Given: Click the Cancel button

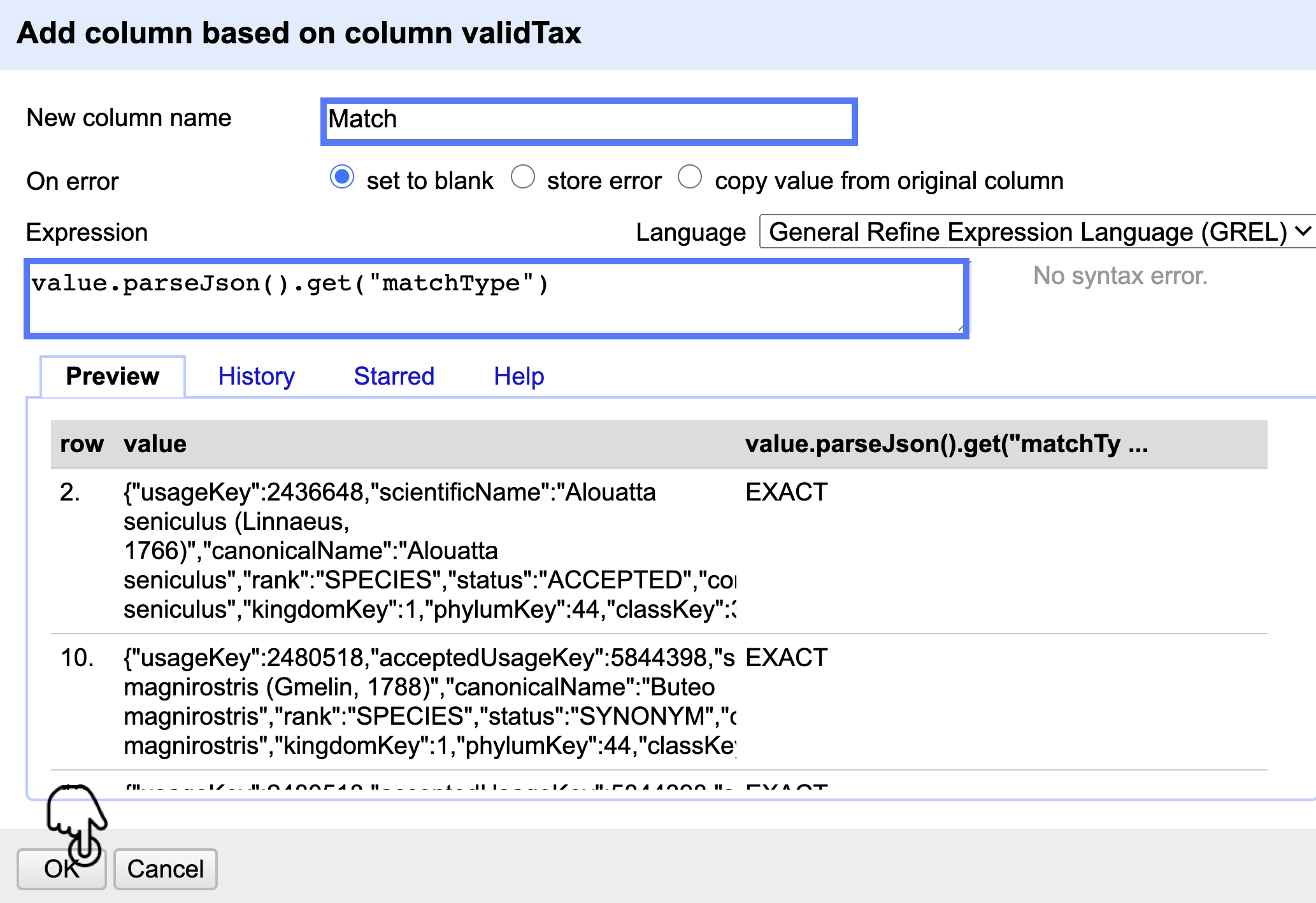Looking at the screenshot, I should [x=165, y=869].
